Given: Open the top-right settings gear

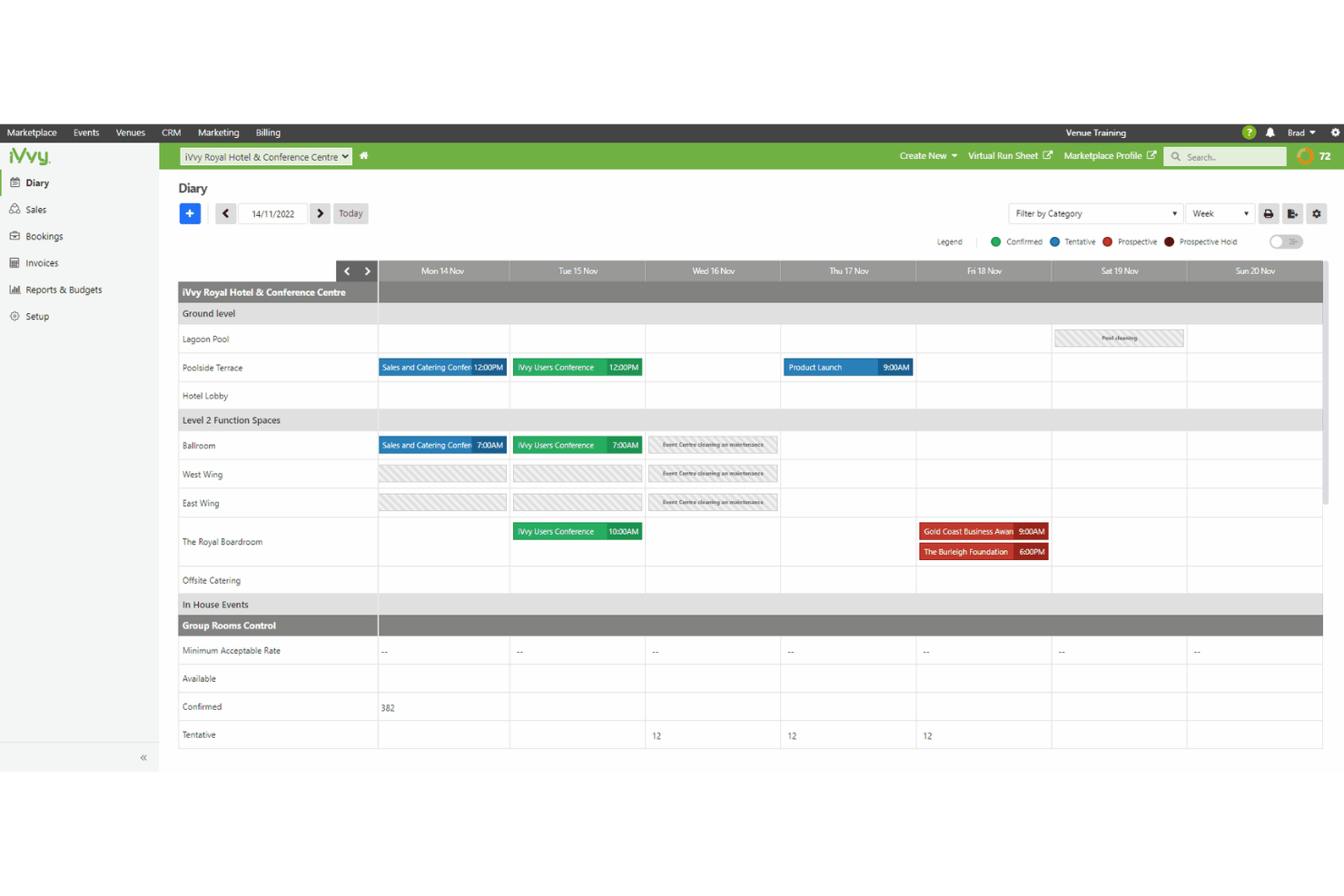Looking at the screenshot, I should point(1335,133).
